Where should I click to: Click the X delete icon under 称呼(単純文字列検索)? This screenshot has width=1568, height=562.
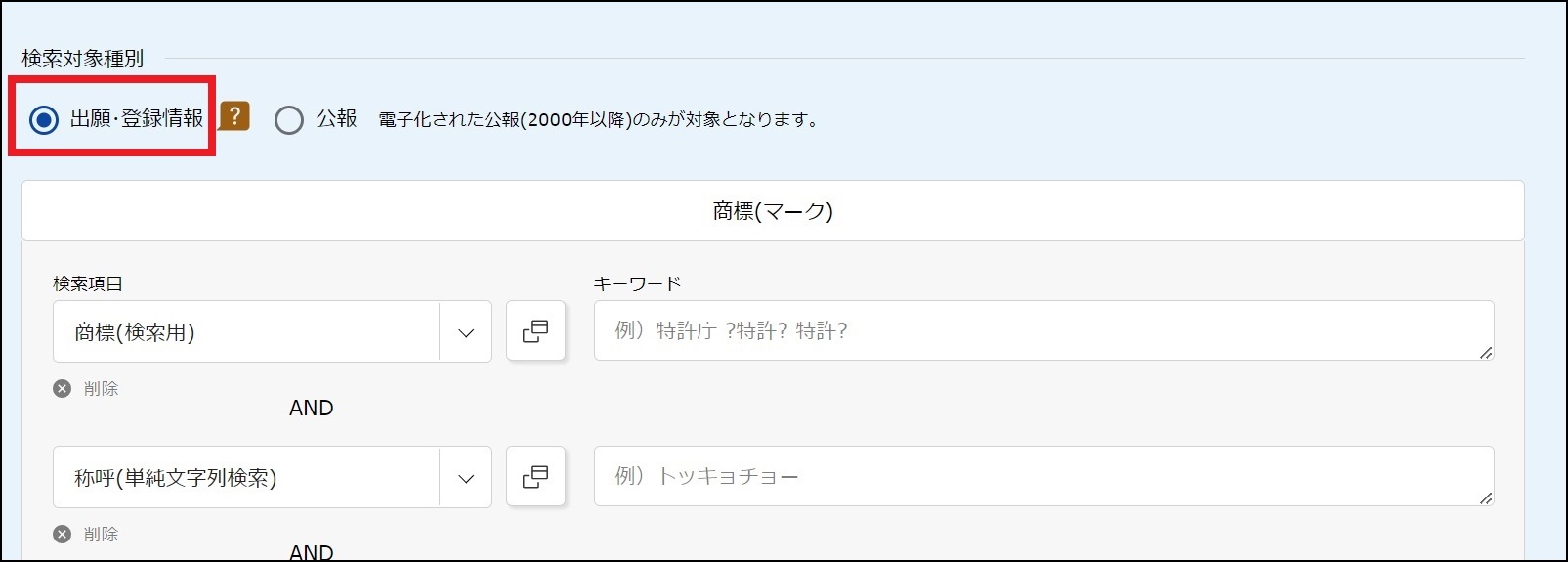(x=63, y=535)
